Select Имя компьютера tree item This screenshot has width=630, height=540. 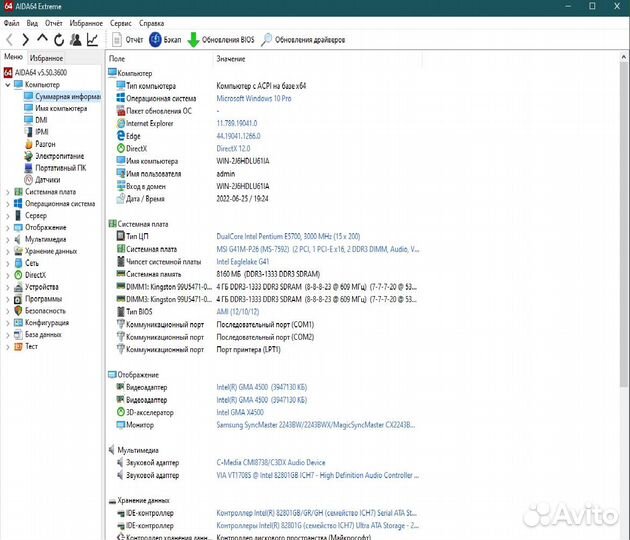click(56, 108)
